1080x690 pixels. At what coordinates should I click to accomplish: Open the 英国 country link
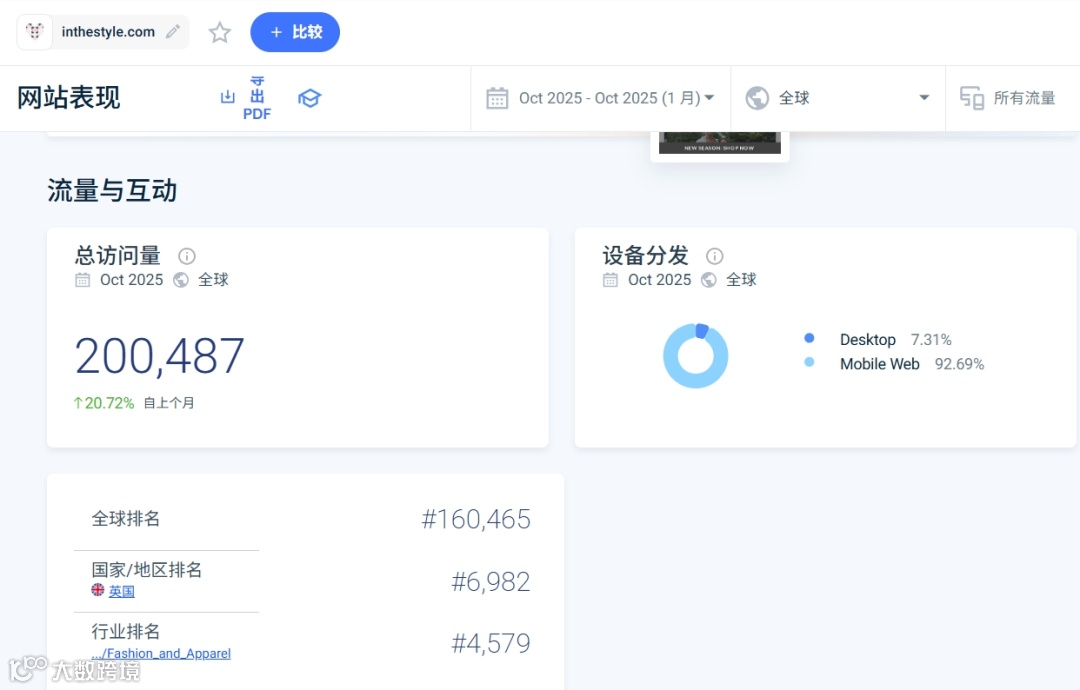pos(122,592)
